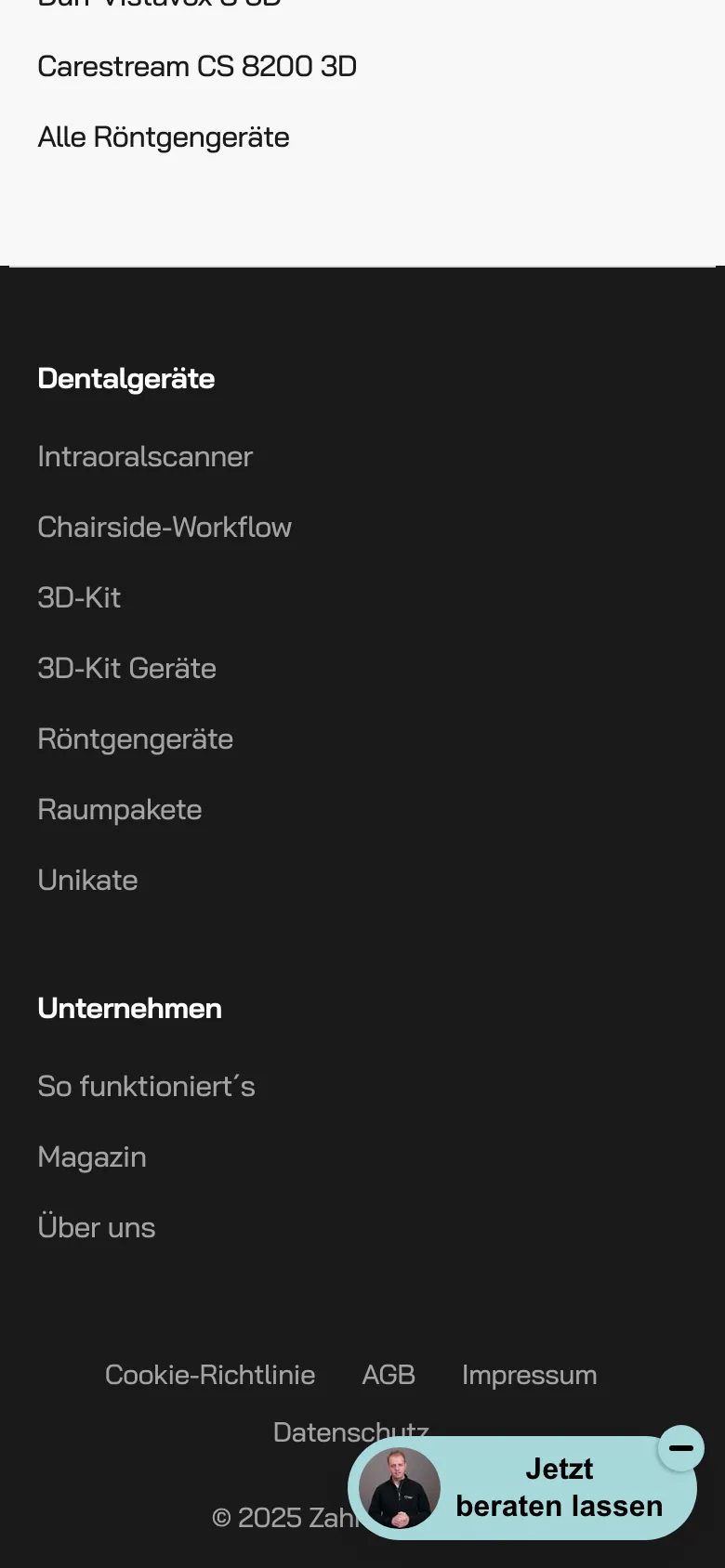Open the Datenschutz page
Screen dimensions: 725x1568
[351, 1431]
